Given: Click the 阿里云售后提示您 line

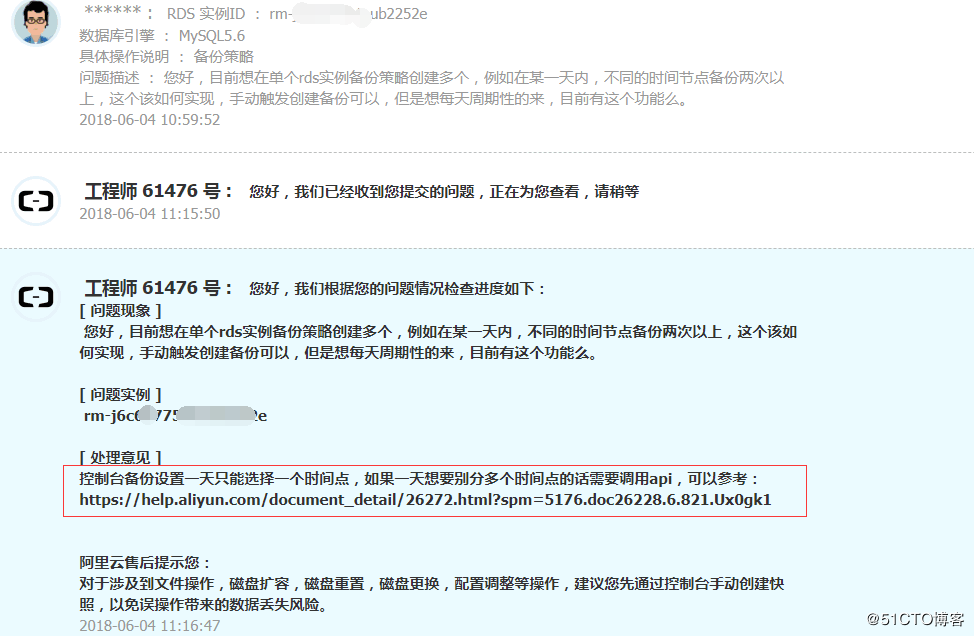Looking at the screenshot, I should coord(145,563).
